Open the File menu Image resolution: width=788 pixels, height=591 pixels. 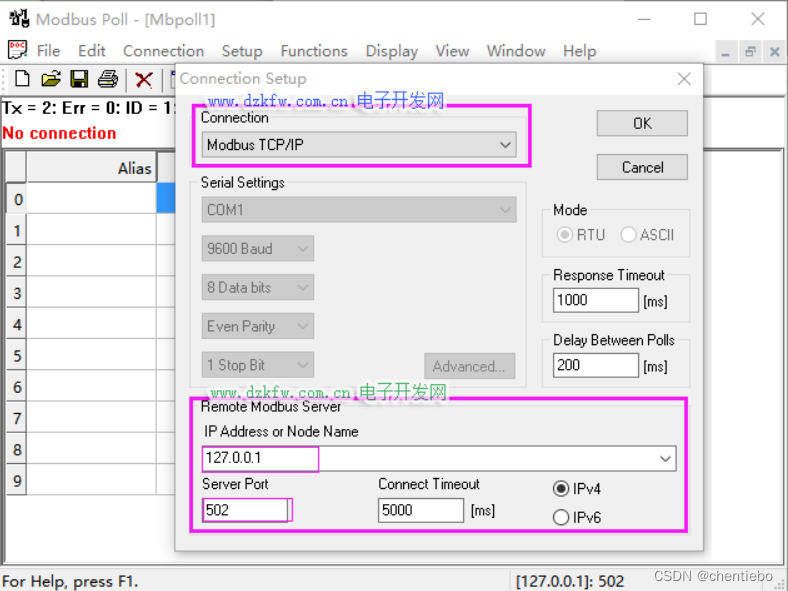click(48, 51)
